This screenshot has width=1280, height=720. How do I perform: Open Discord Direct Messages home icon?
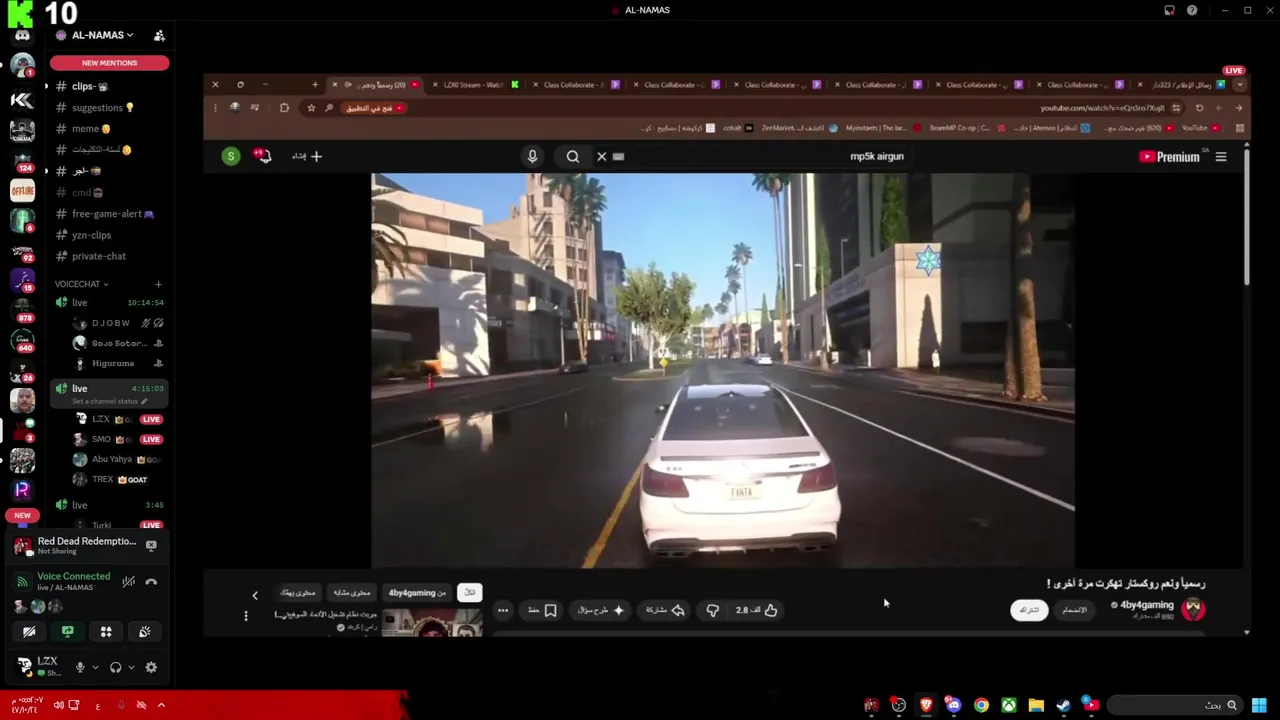tap(22, 36)
